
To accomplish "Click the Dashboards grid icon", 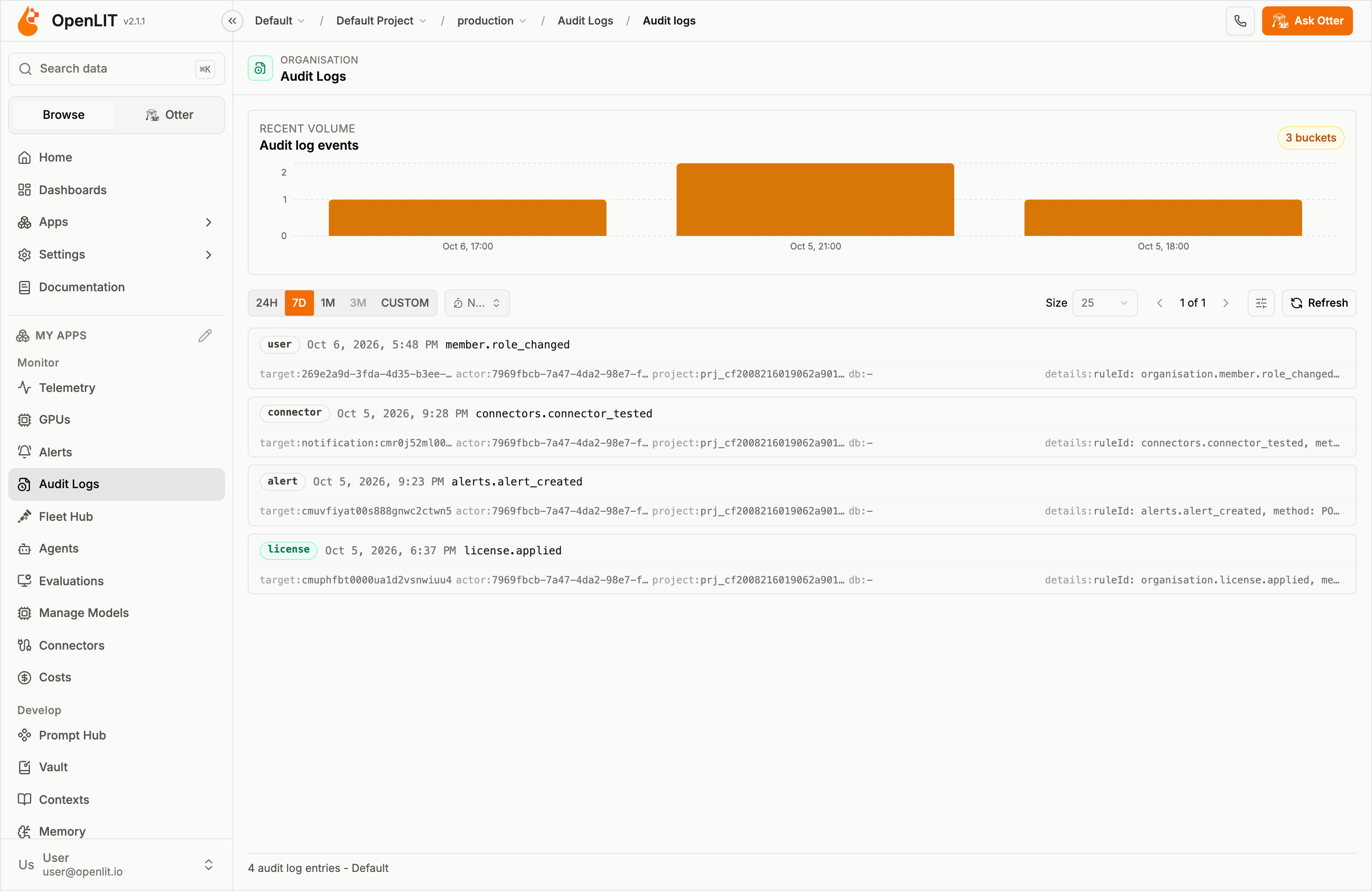I will click(24, 190).
